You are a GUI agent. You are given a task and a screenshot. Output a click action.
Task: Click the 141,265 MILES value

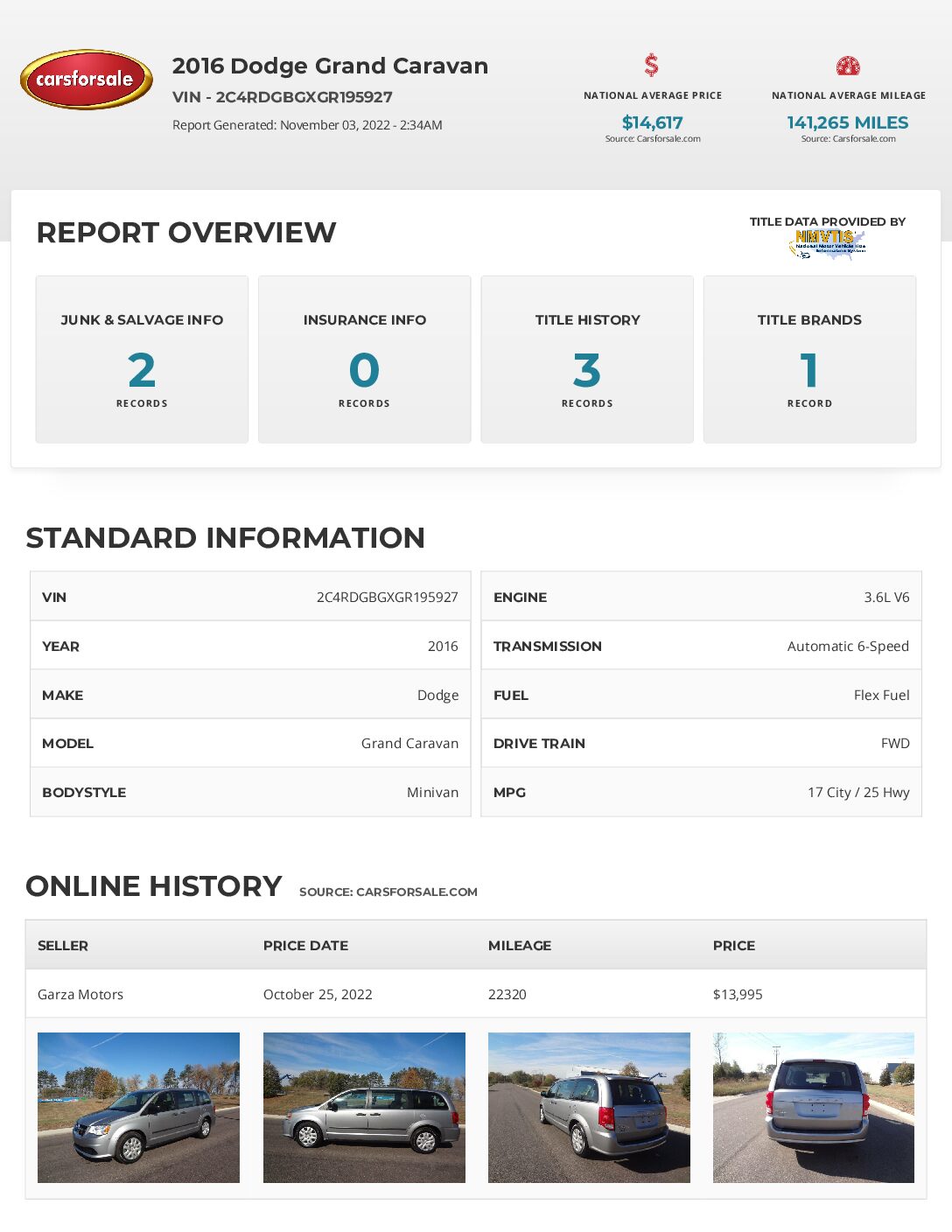point(848,122)
